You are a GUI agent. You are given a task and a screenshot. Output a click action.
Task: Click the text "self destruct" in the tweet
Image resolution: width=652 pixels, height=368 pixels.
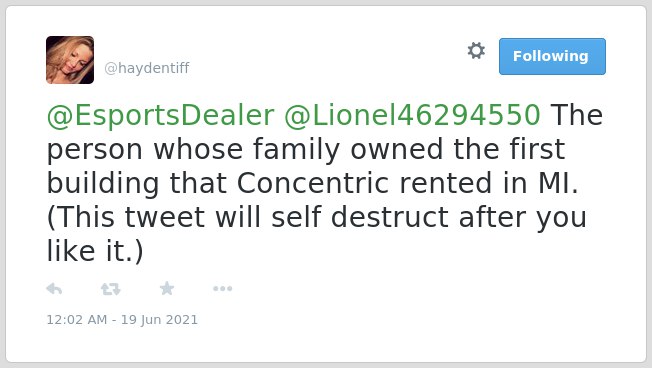pos(360,217)
